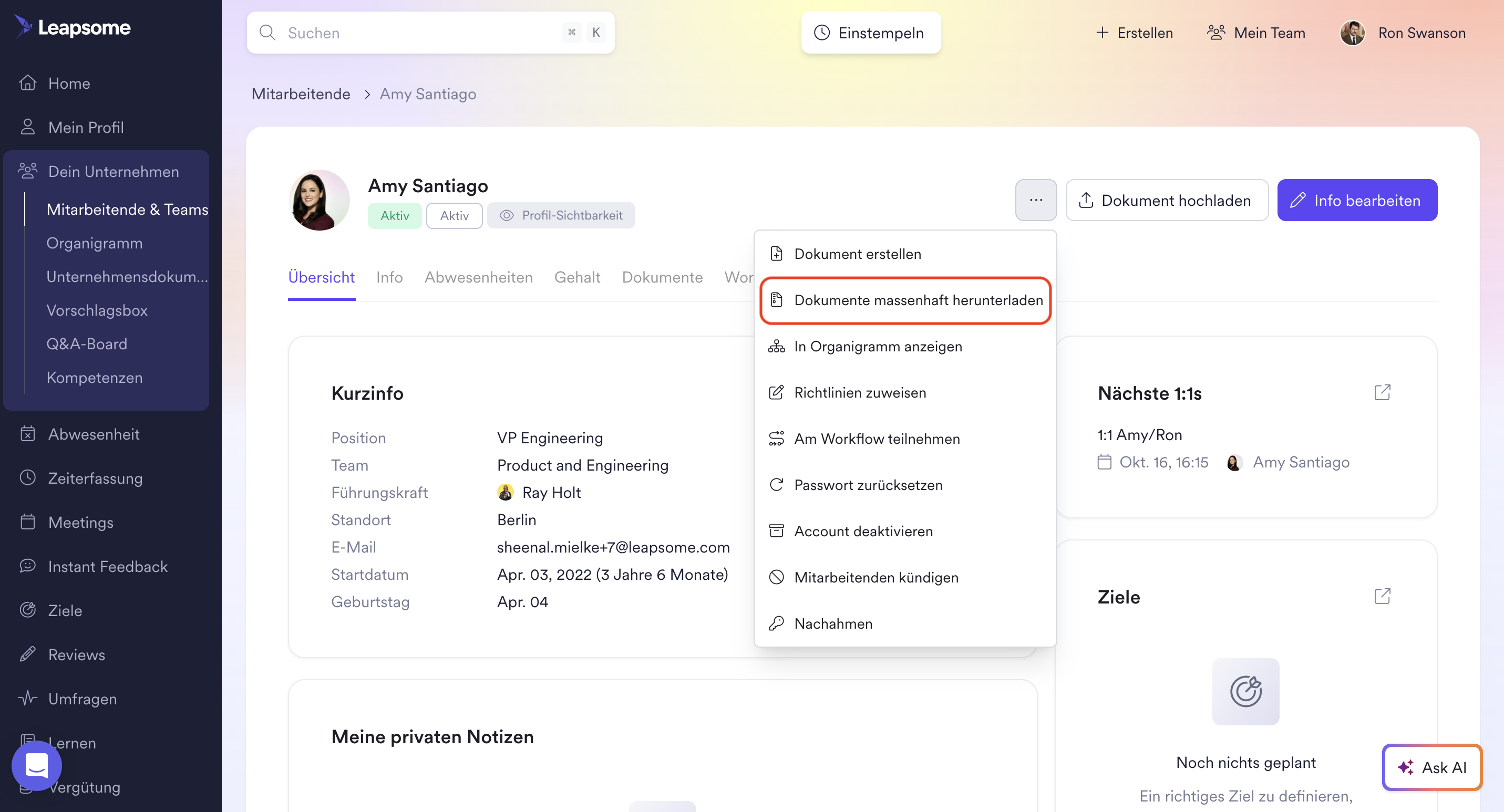Toggle Profil-Sichtbarkeit eye badge
The height and width of the screenshot is (812, 1504).
tap(561, 215)
